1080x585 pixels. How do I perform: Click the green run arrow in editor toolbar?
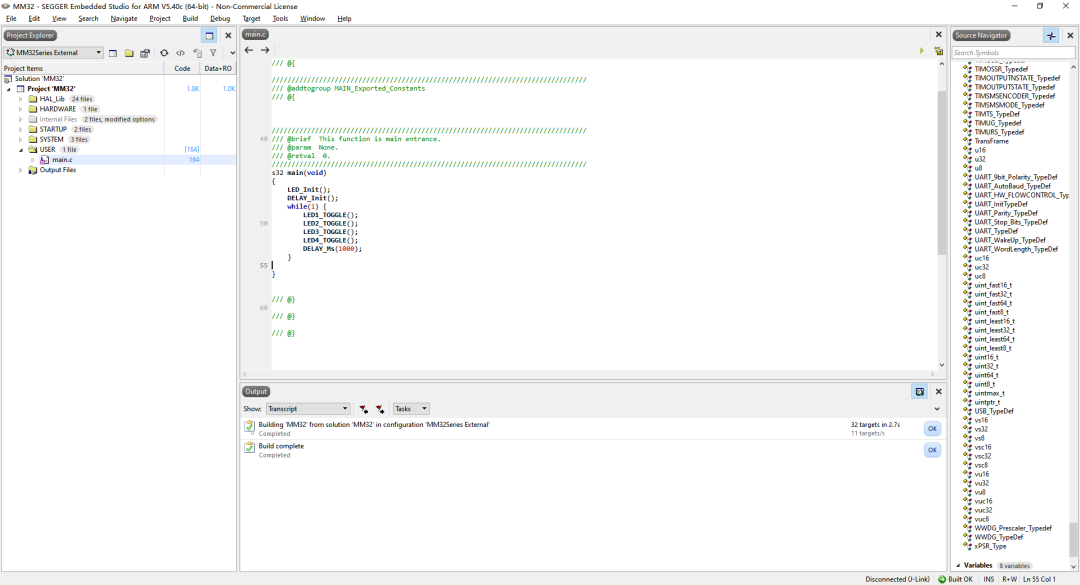point(922,51)
